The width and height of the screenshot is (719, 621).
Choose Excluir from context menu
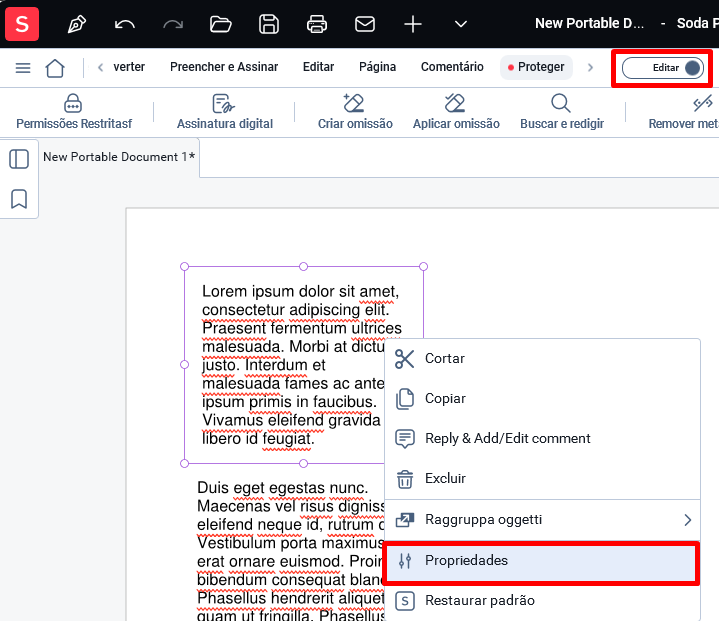point(542,478)
